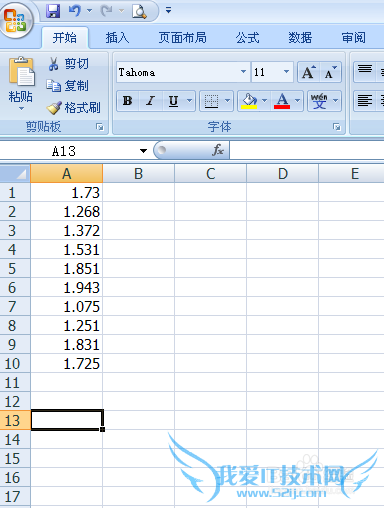Viewport: 384px width, 508px height.
Task: Click the select-all corner triangle
Action: pyautogui.click(x=15, y=173)
